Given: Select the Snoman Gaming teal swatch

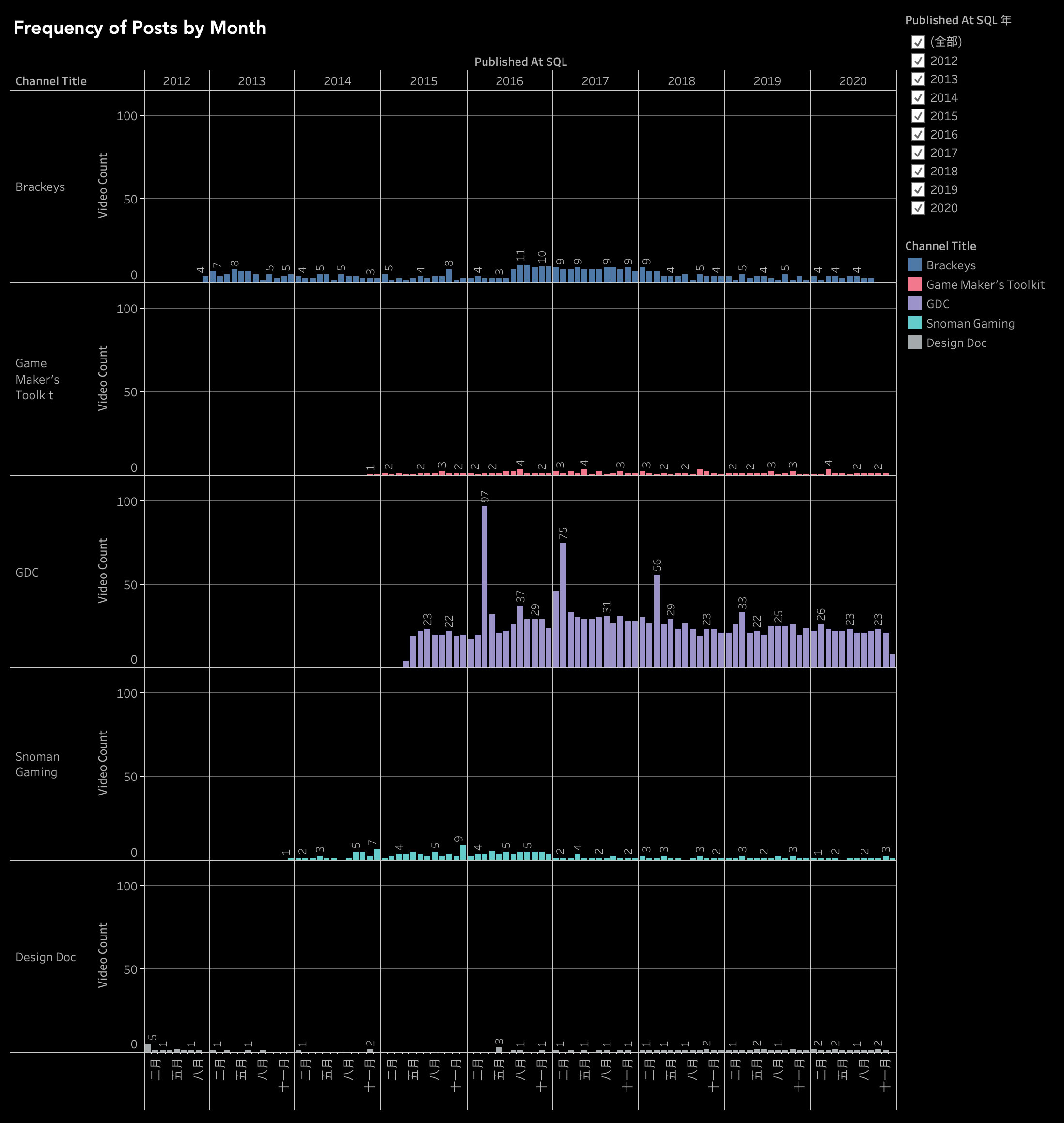Looking at the screenshot, I should coord(914,323).
